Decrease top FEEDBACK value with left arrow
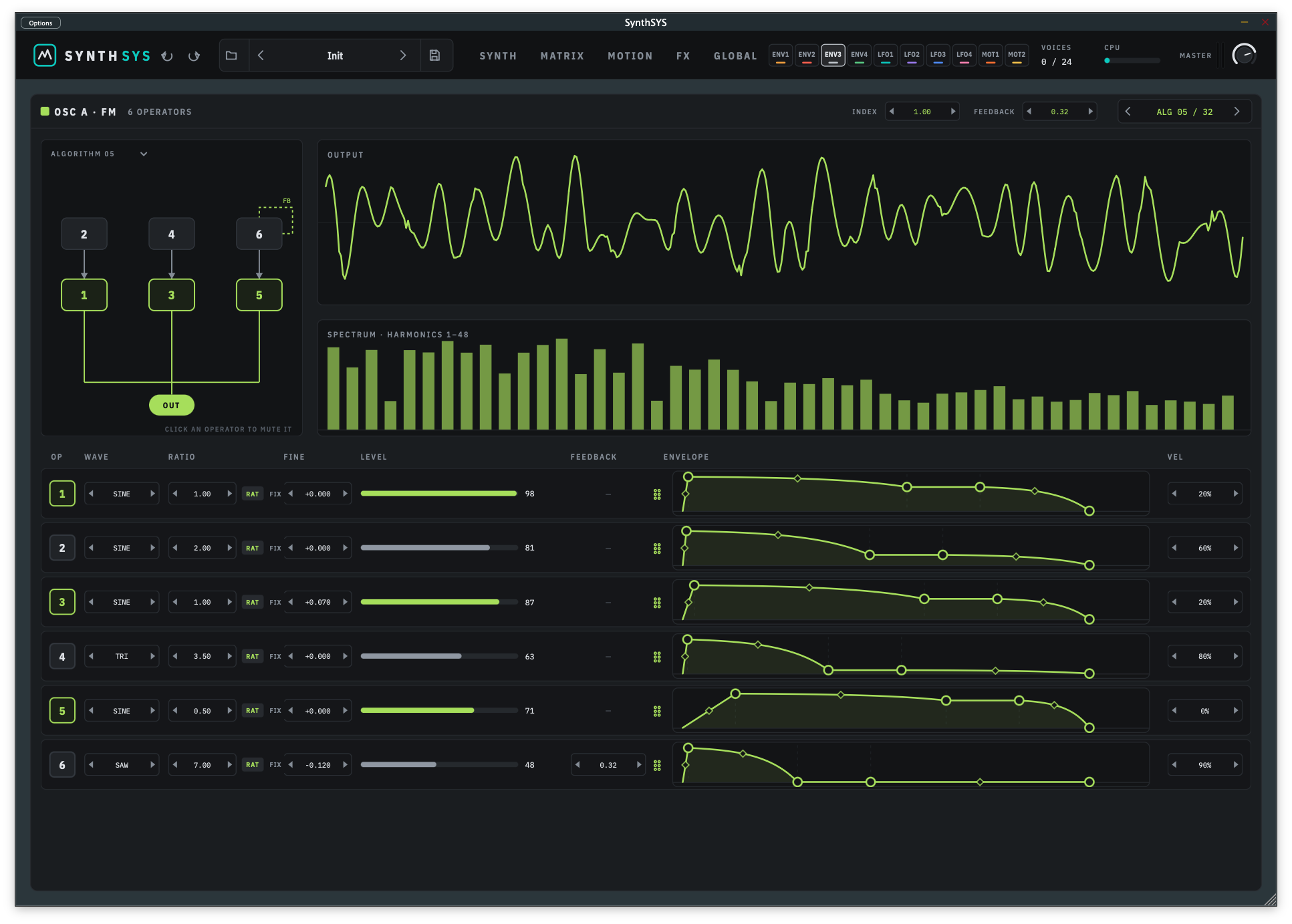1292x924 pixels. pyautogui.click(x=1029, y=112)
